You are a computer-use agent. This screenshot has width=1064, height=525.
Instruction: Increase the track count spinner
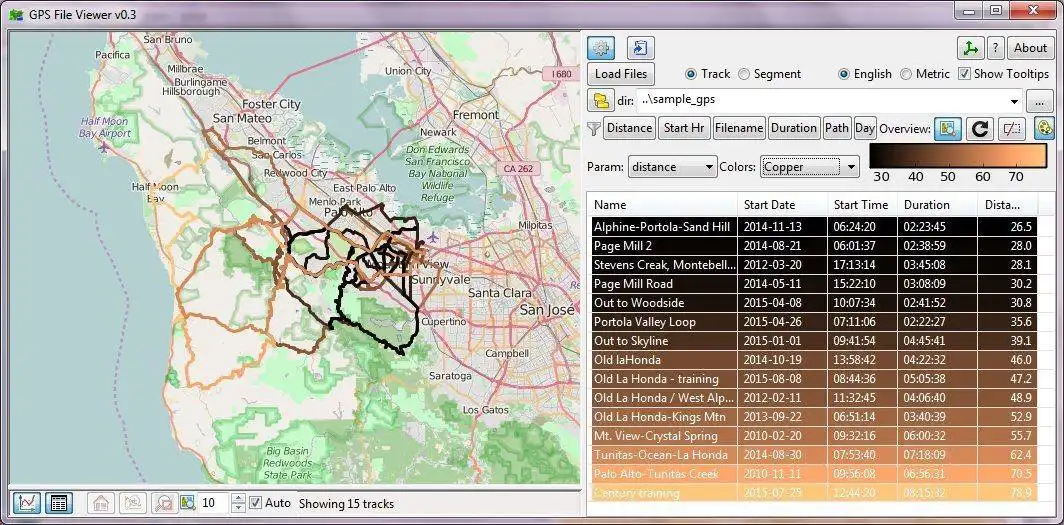click(238, 498)
